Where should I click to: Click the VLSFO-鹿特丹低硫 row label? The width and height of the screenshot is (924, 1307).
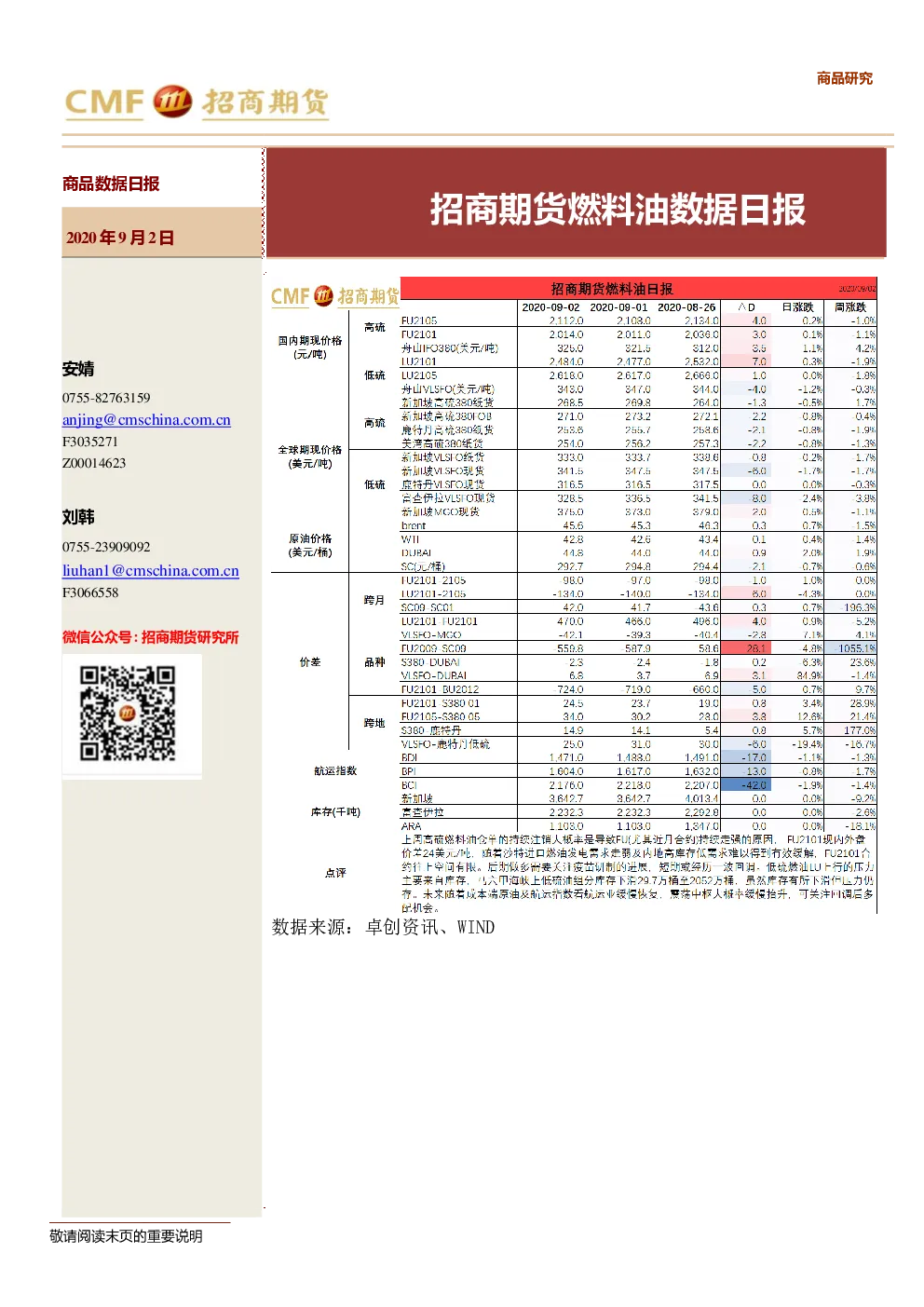tap(445, 744)
